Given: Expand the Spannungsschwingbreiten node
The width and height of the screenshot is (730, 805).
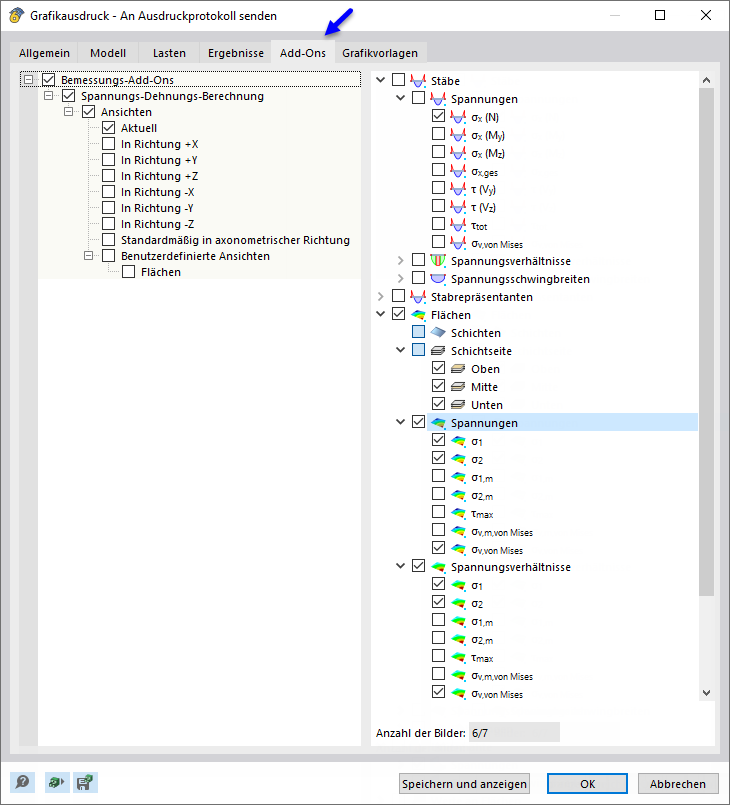Looking at the screenshot, I should [x=400, y=279].
